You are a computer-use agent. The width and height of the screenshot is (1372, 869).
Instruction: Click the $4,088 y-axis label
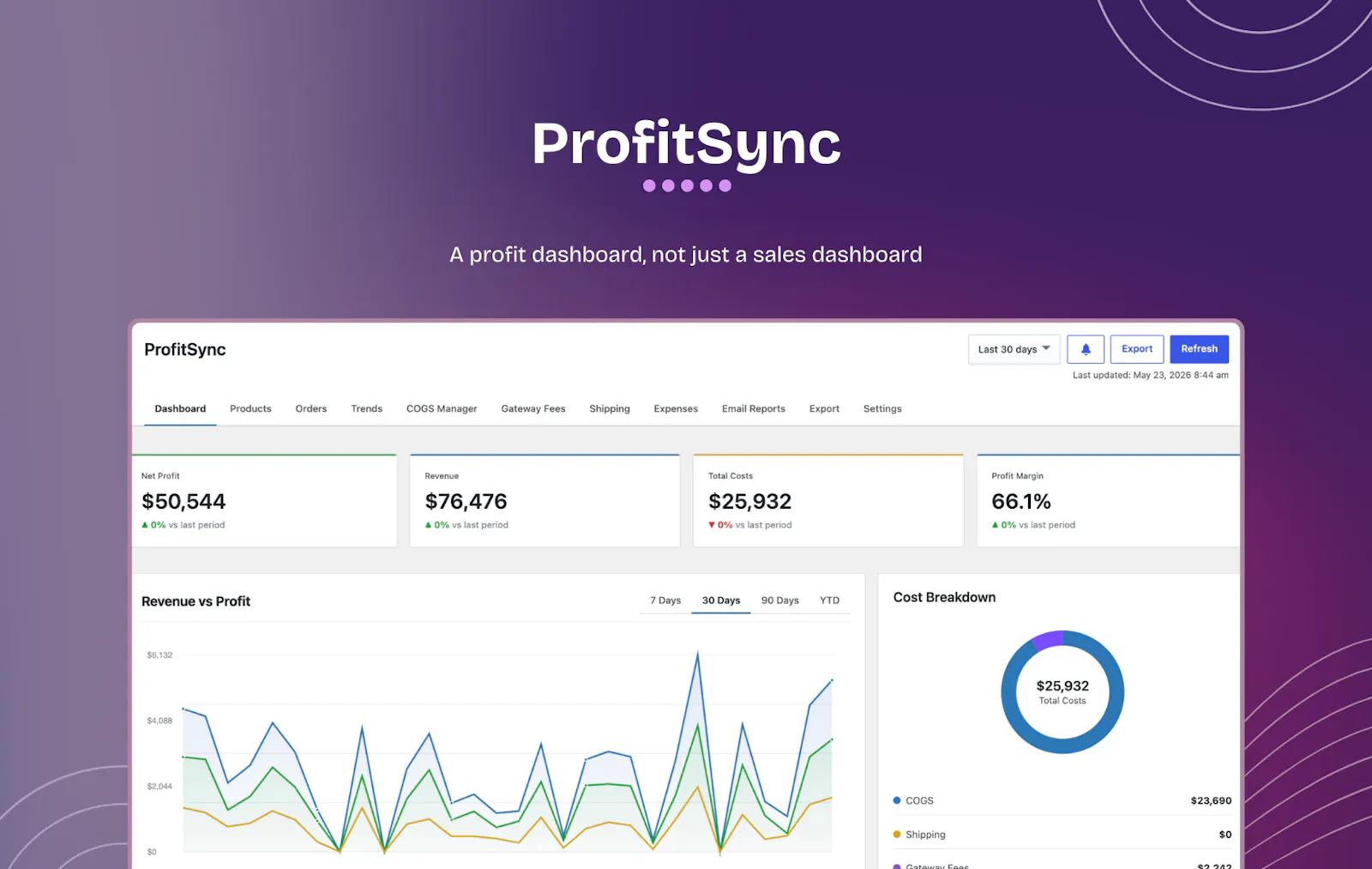[x=159, y=721]
